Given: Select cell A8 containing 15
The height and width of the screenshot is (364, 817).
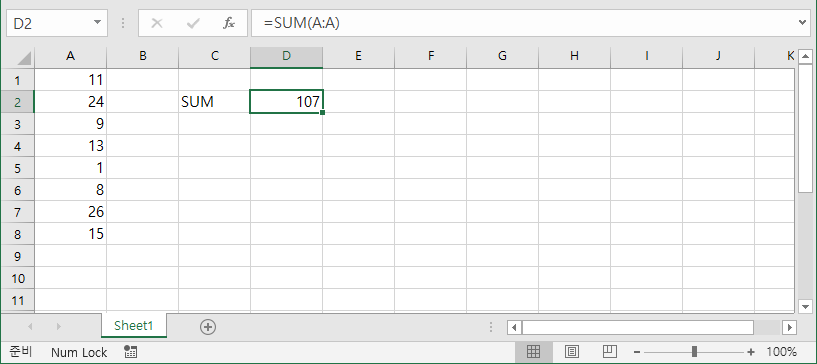Looking at the screenshot, I should coord(70,233).
